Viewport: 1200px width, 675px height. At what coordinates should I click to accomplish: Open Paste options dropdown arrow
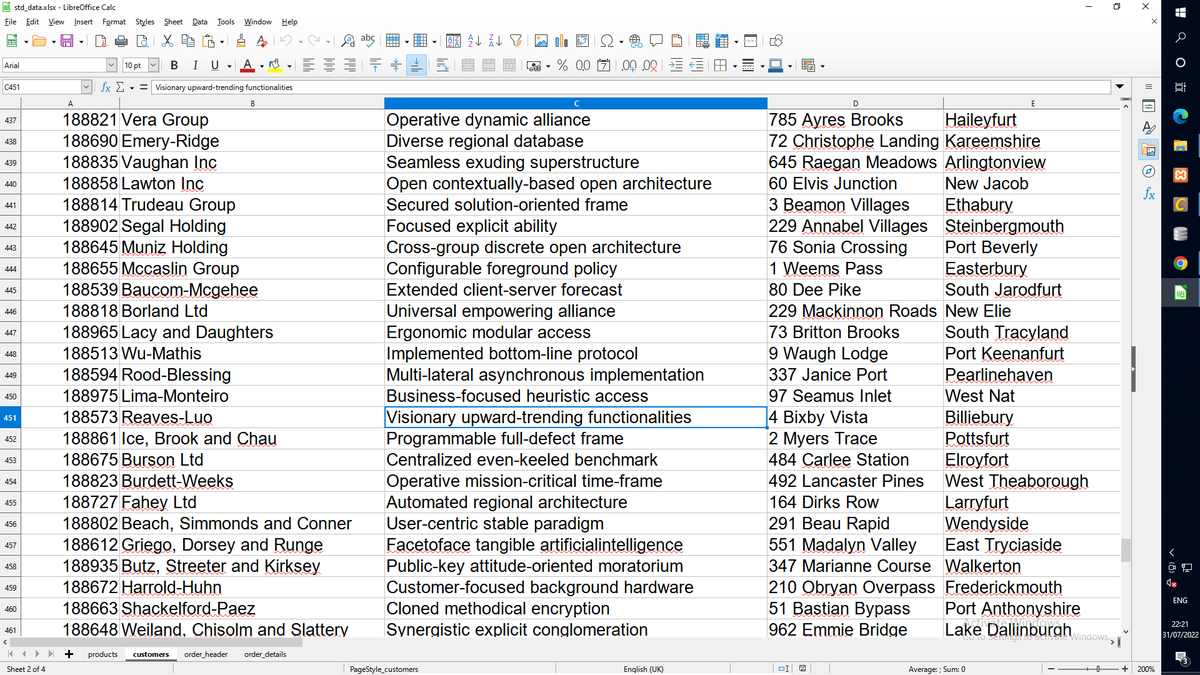(222, 41)
